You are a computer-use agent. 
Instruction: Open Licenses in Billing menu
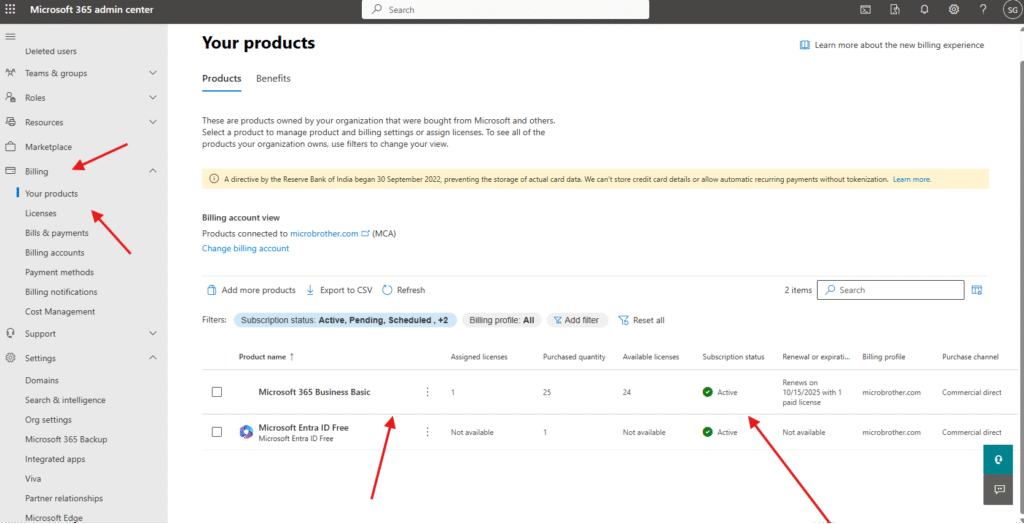coord(41,213)
